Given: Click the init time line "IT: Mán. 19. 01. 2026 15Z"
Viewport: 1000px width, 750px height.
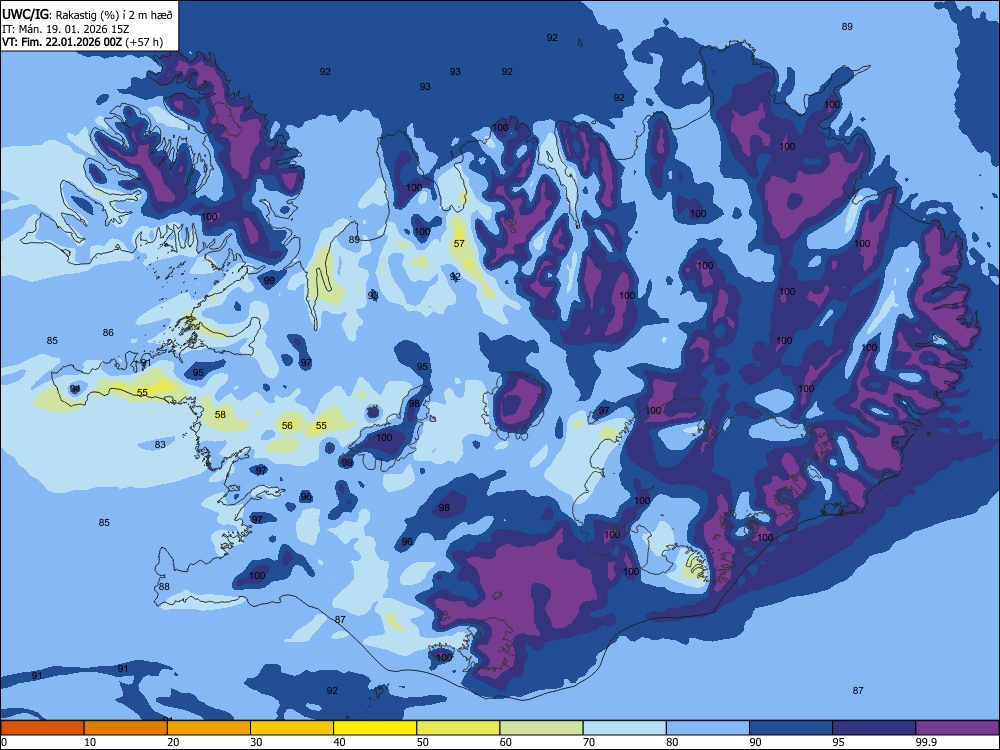Looking at the screenshot, I should pyautogui.click(x=66, y=29).
